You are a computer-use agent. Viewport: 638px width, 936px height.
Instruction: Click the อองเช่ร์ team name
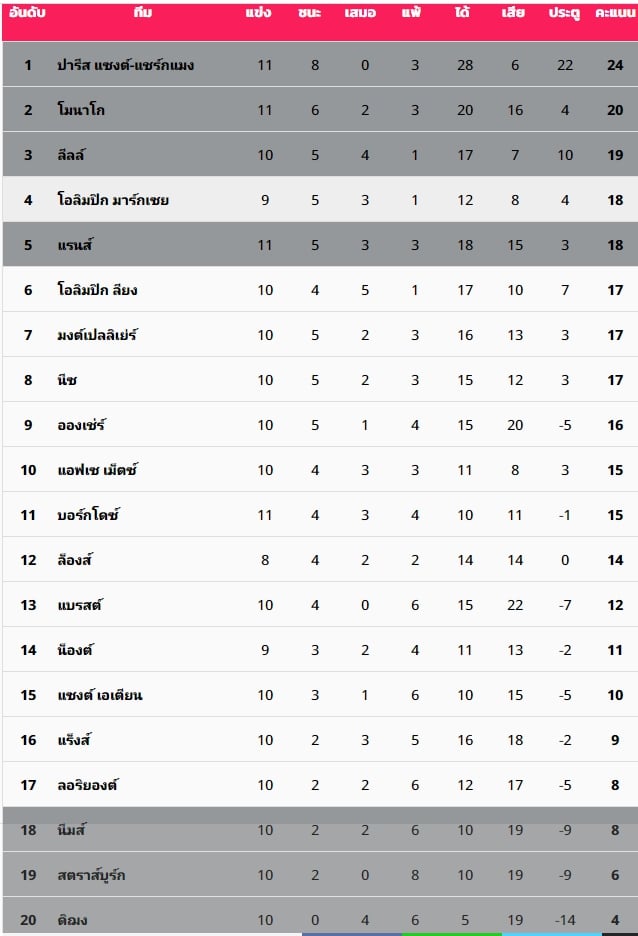point(81,425)
